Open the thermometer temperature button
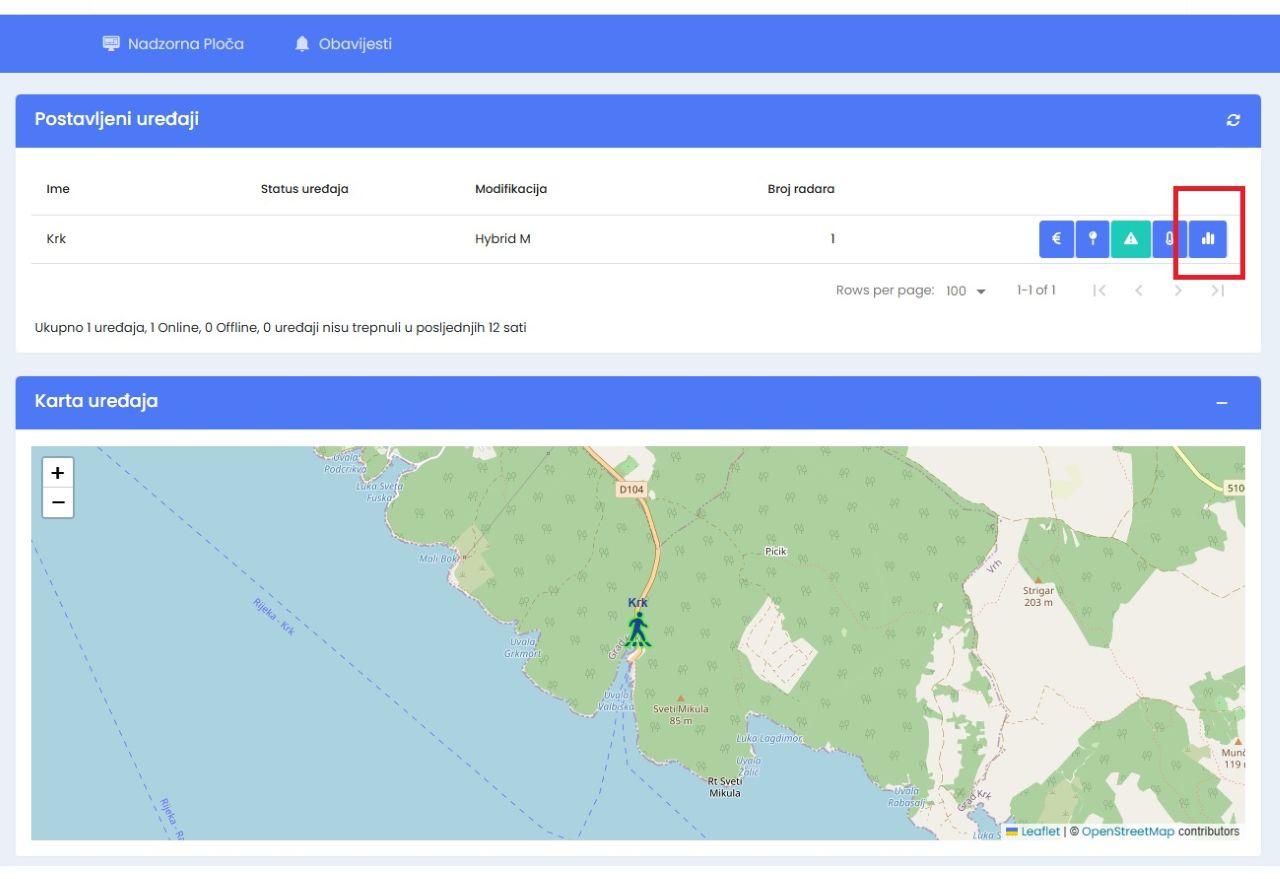 tap(1169, 239)
